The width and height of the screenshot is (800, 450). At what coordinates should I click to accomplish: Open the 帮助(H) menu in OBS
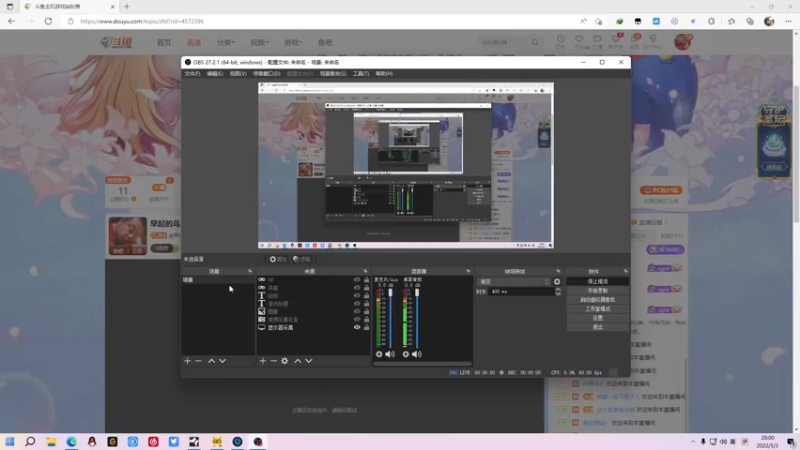tap(384, 73)
